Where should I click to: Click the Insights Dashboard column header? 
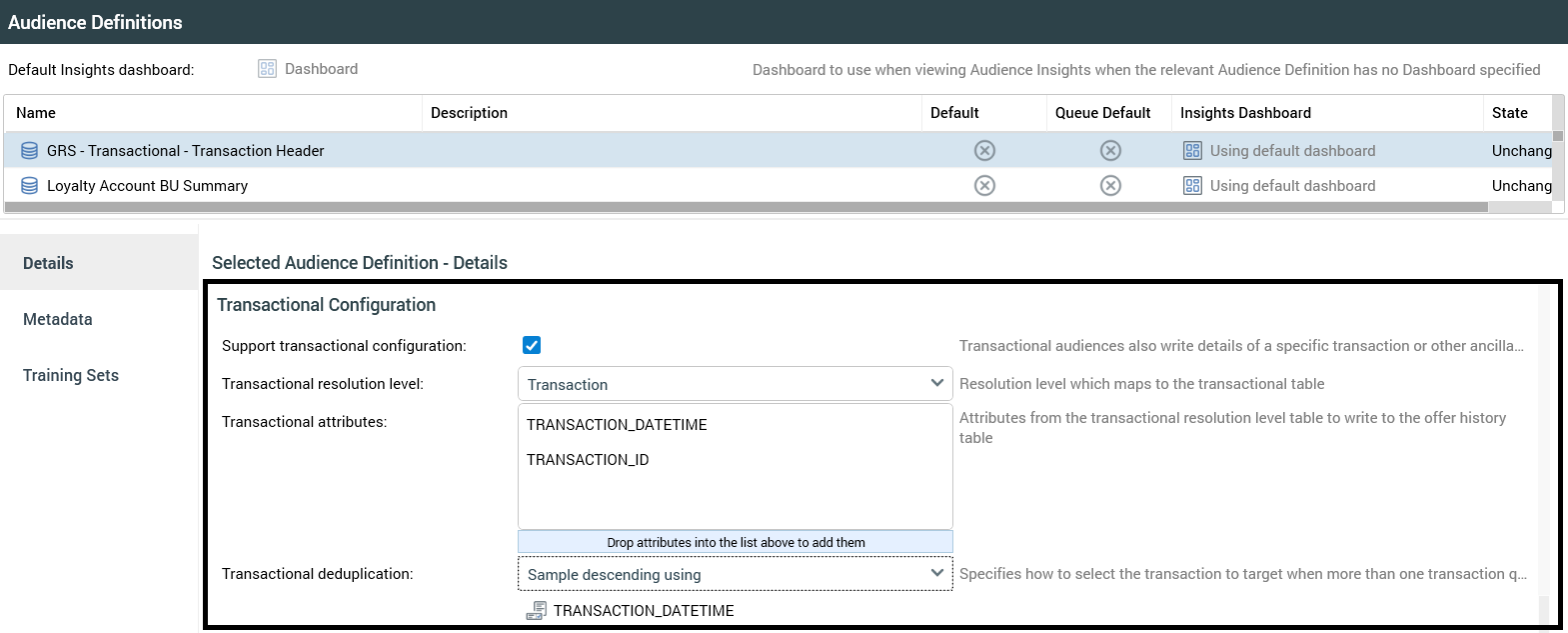pos(1245,113)
